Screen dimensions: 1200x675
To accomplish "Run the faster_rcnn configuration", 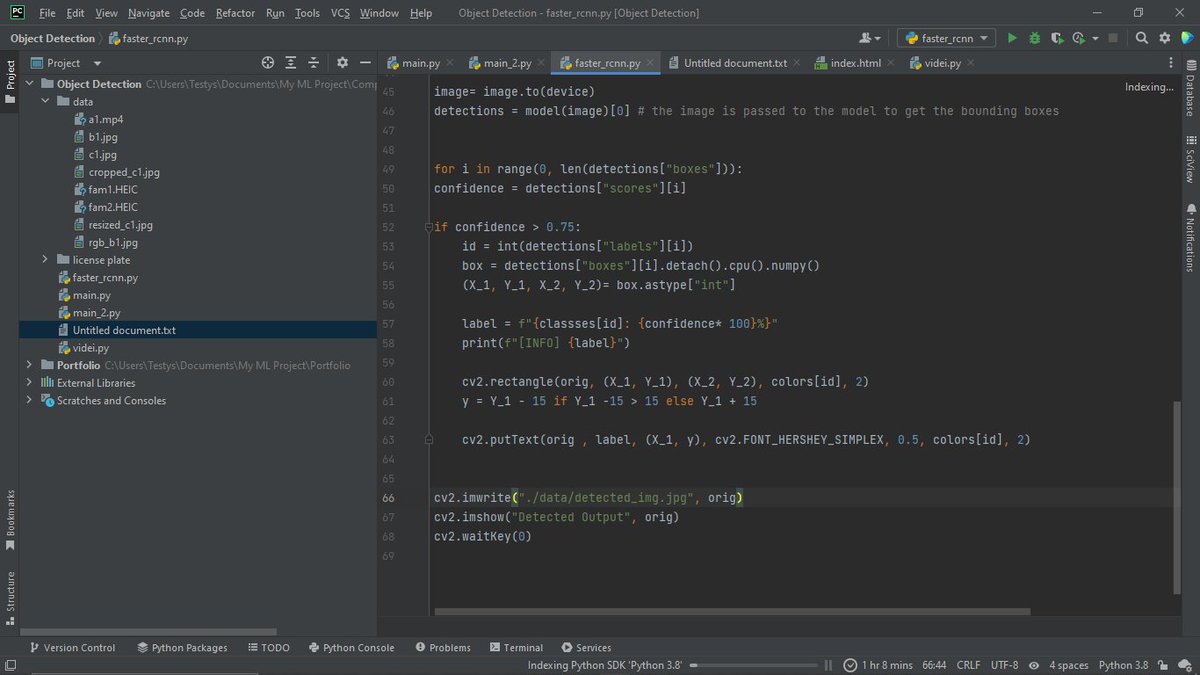I will coord(1012,37).
